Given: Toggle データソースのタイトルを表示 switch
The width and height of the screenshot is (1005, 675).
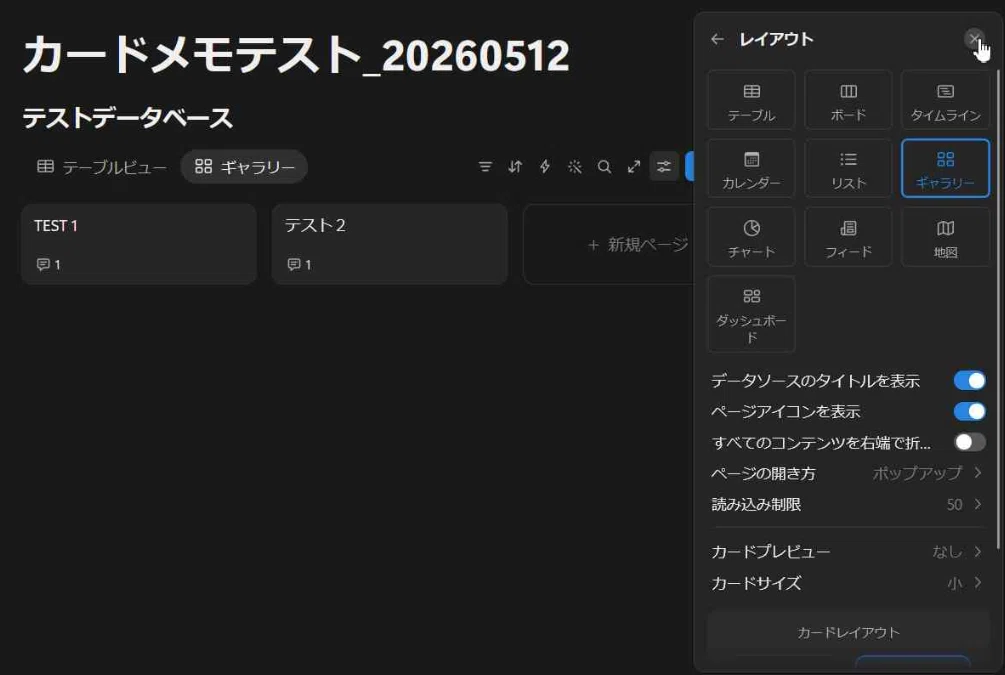Looking at the screenshot, I should (x=969, y=381).
